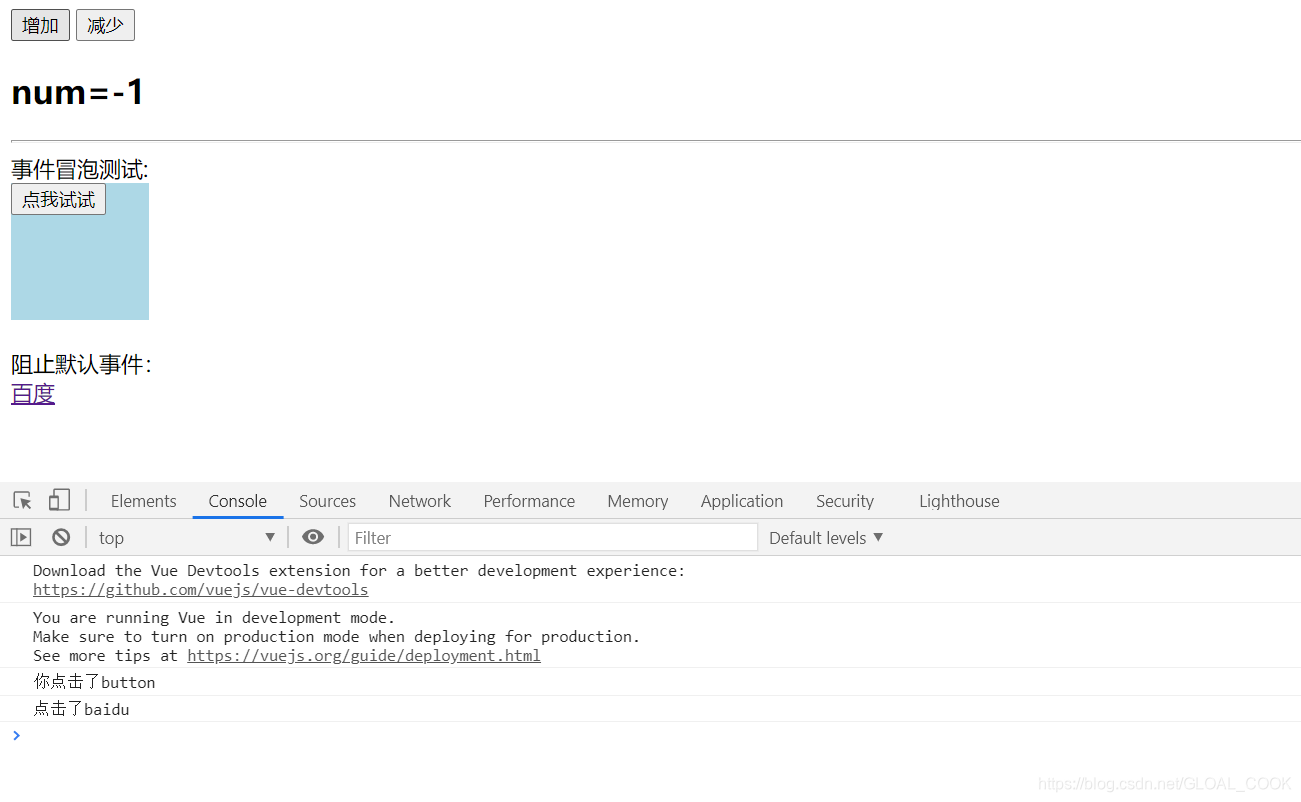Select the '点击了baidu' log message
The height and width of the screenshot is (802, 1301).
[x=81, y=709]
